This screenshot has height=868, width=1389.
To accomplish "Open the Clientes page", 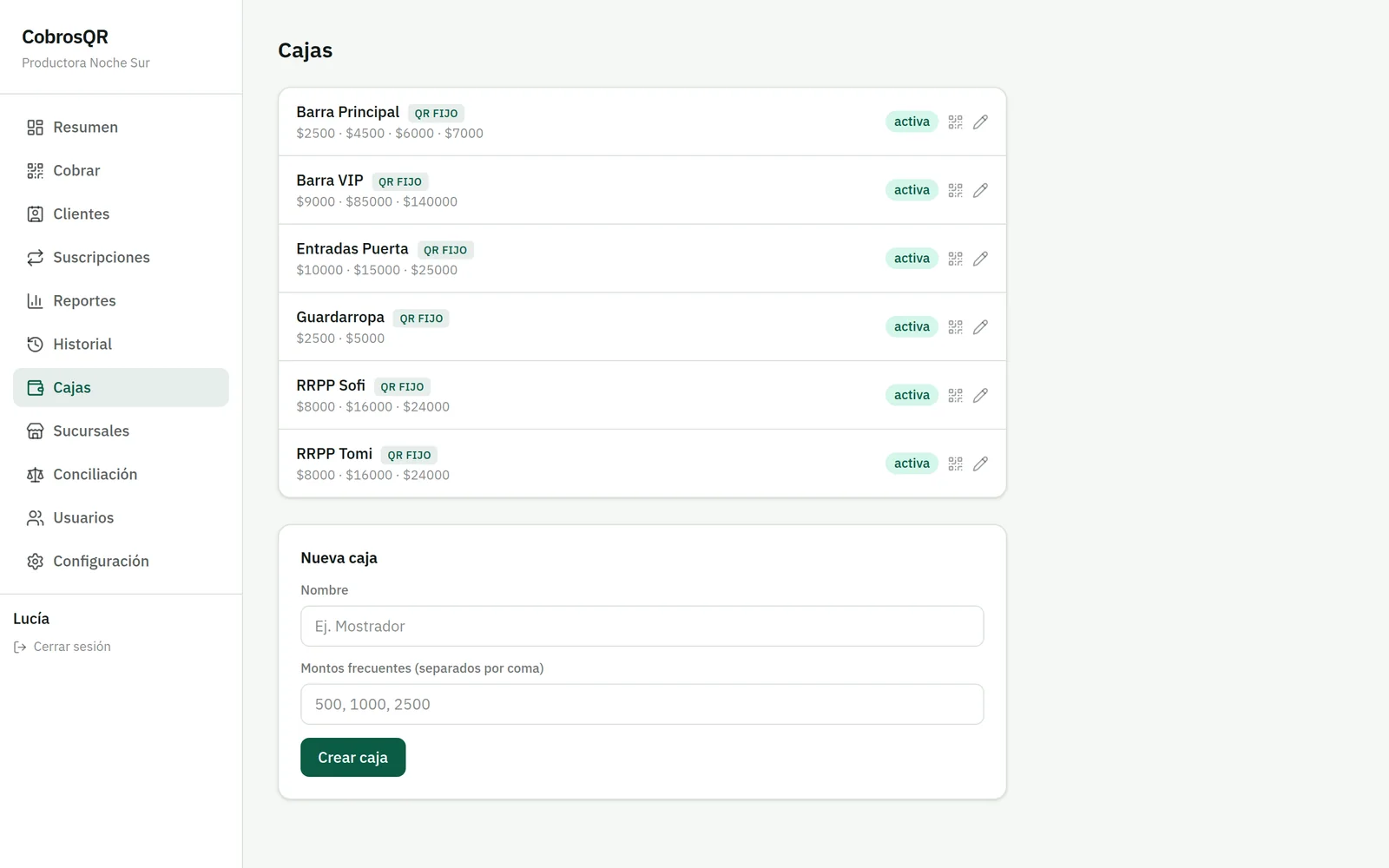I will 121,214.
